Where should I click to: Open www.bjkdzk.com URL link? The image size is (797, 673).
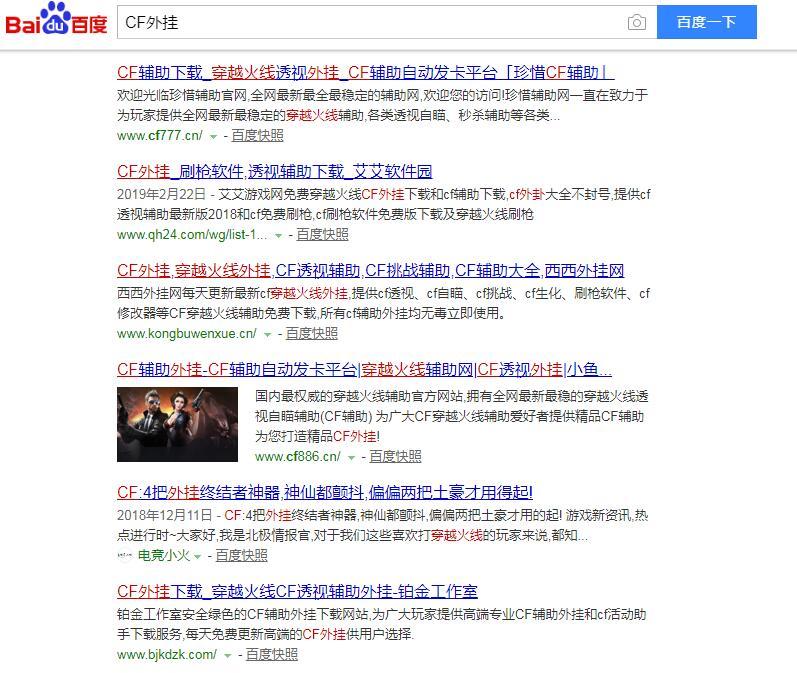coord(167,655)
